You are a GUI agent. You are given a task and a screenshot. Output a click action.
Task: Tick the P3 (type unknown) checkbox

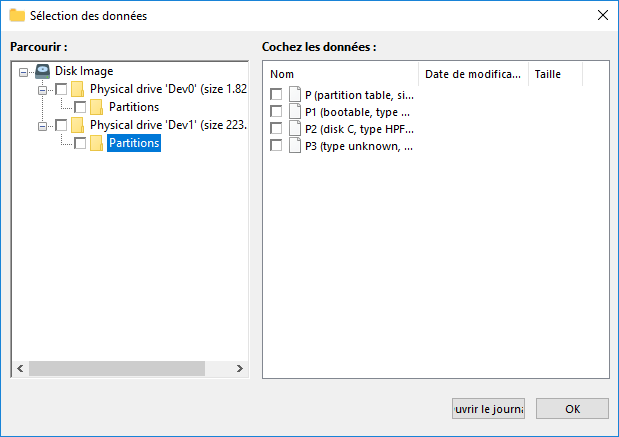click(x=276, y=145)
